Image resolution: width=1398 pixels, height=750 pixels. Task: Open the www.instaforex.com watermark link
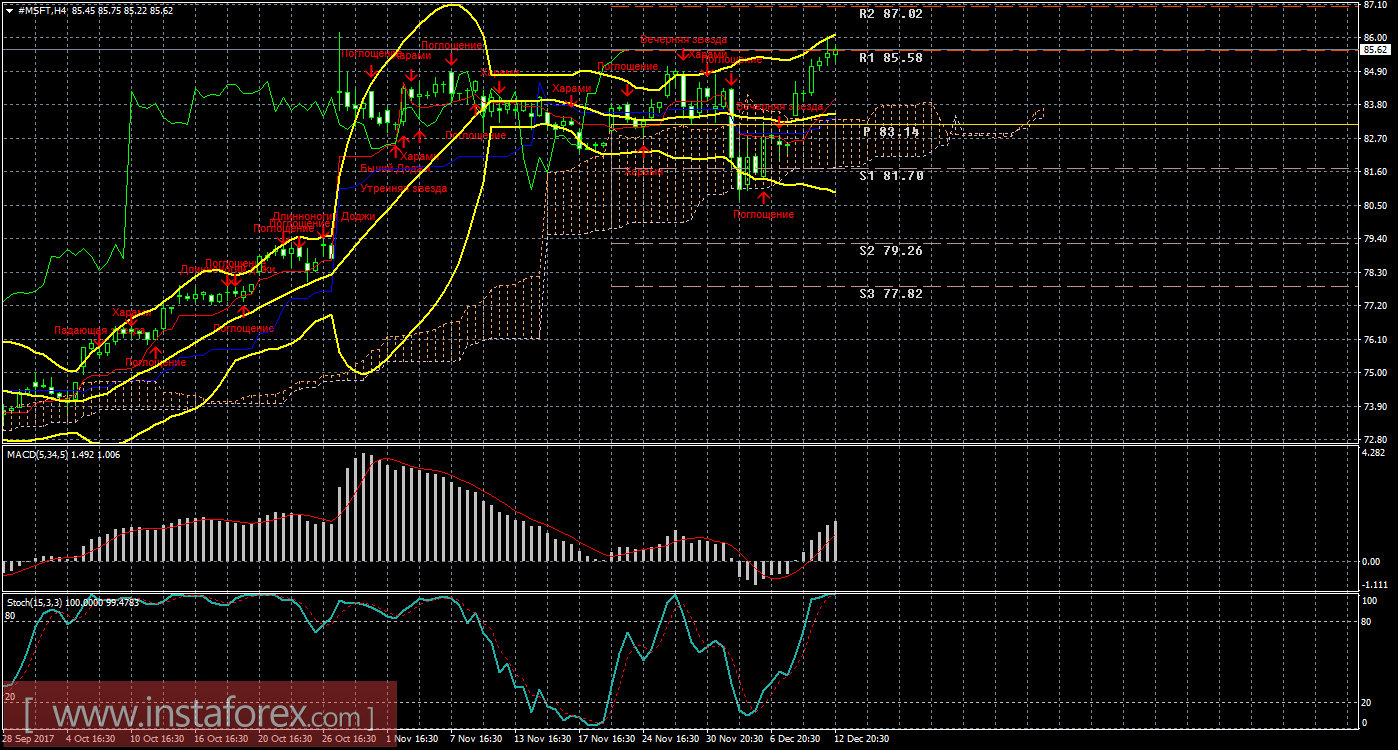tap(198, 716)
